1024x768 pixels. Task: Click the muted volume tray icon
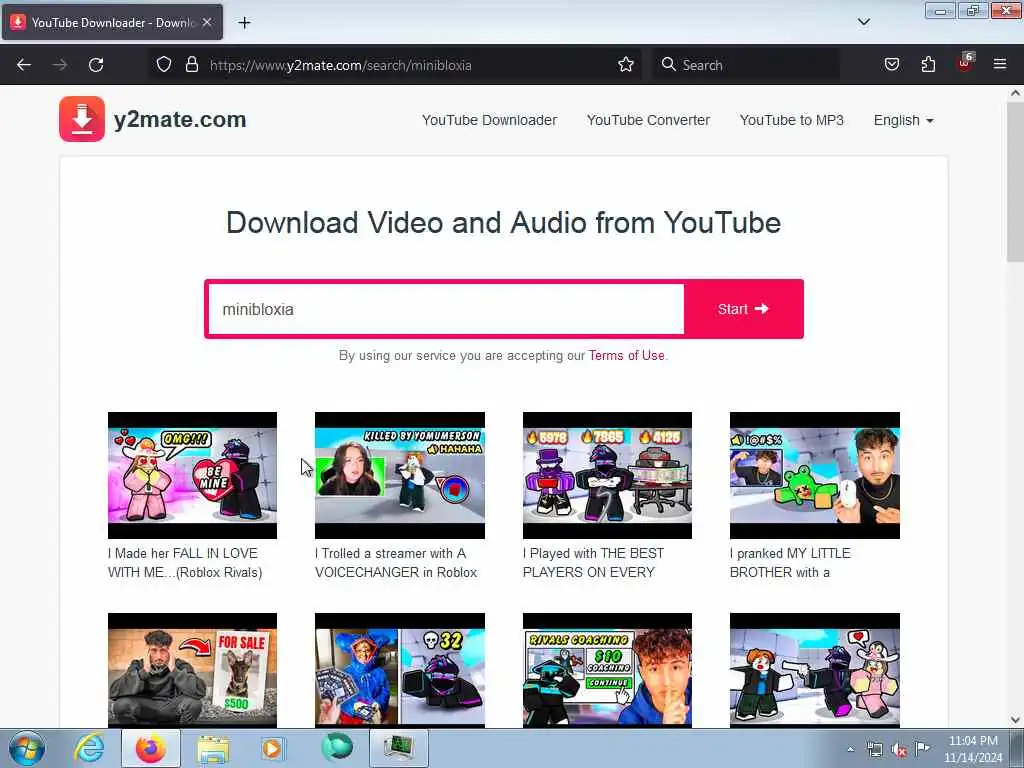tap(899, 750)
